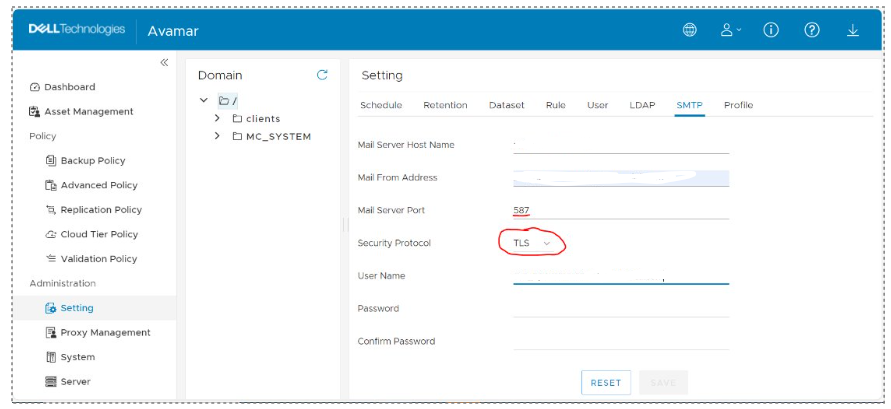Click the Asset Management icon
891x409 pixels.
[x=35, y=111]
